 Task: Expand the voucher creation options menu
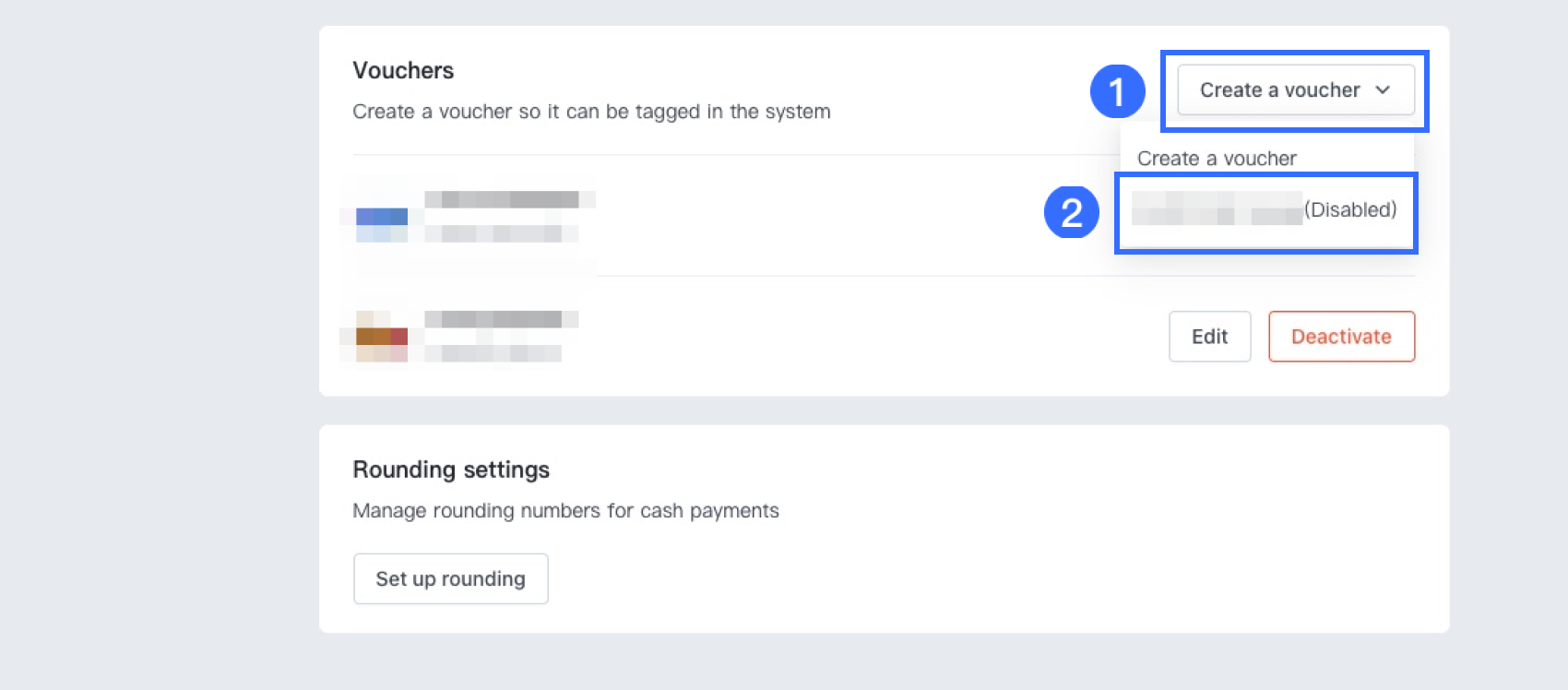pyautogui.click(x=1296, y=89)
